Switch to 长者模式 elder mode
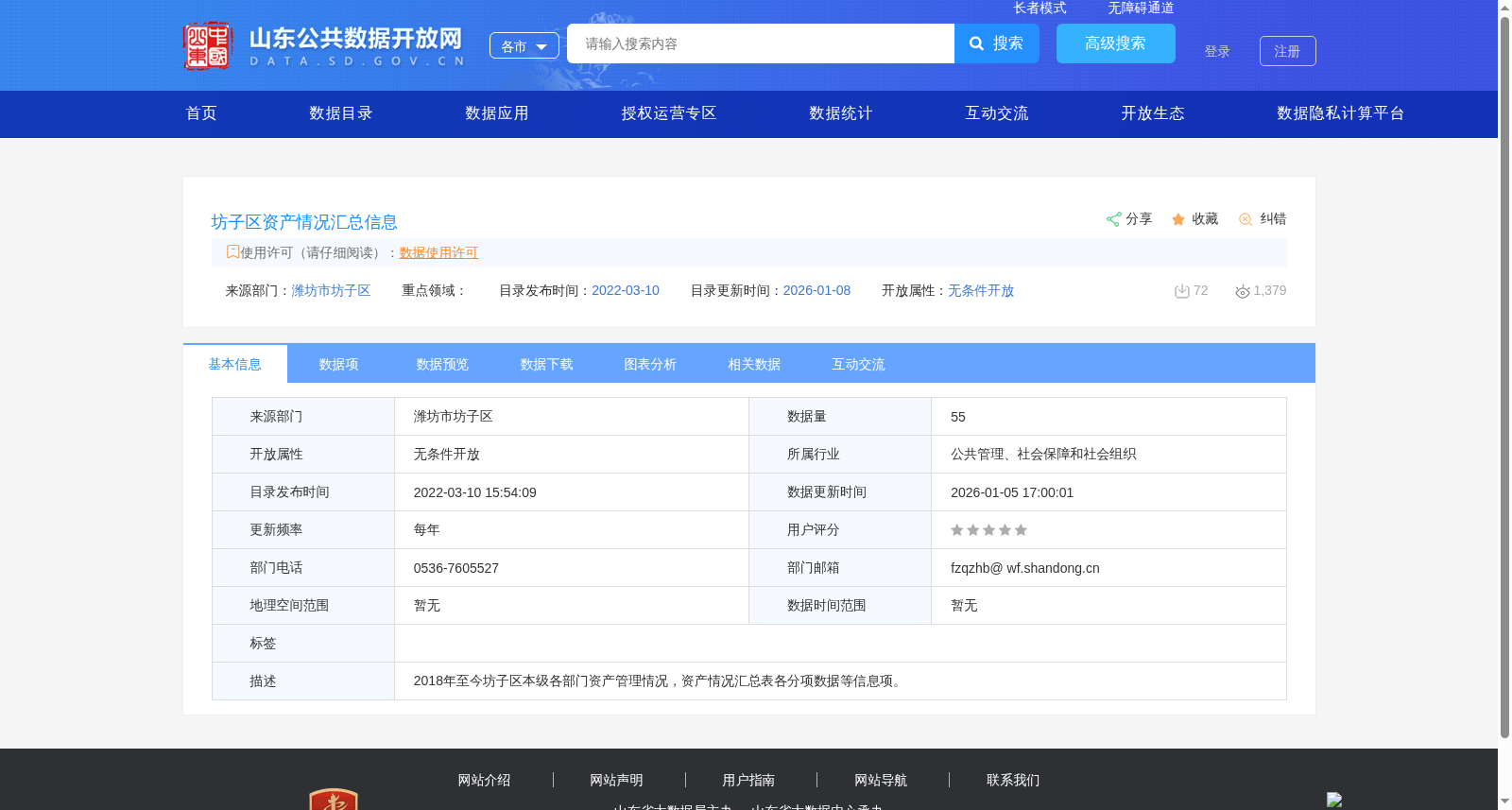The image size is (1512, 810). [x=1039, y=8]
